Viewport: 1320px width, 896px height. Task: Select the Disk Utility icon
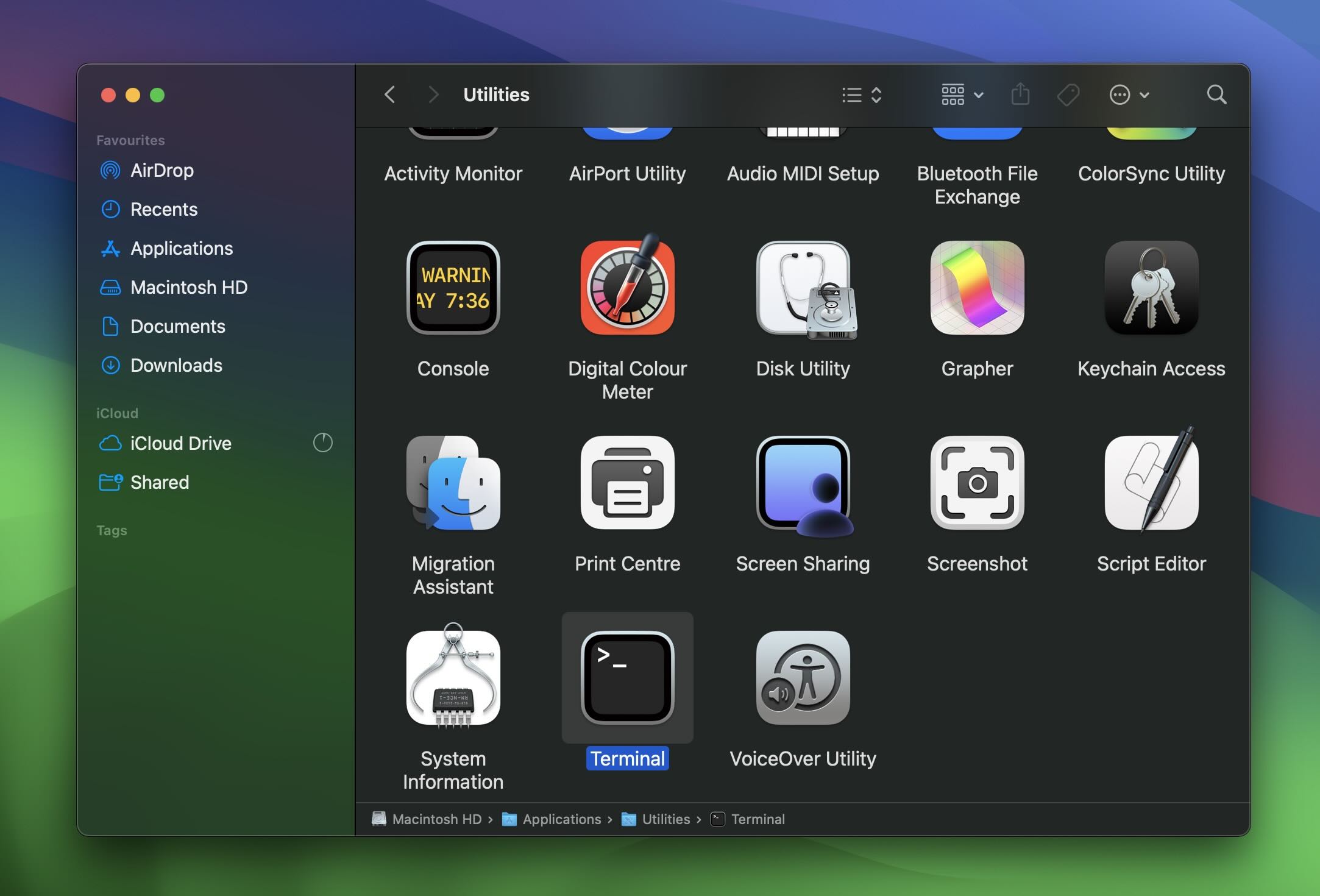tap(806, 290)
